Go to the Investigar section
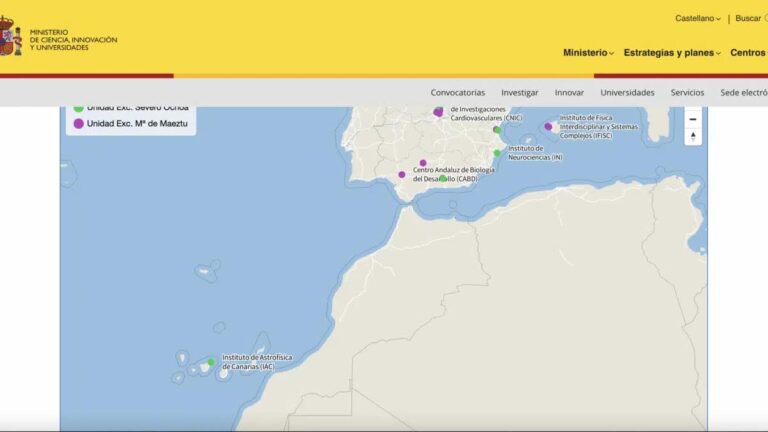Viewport: 768px width, 432px height. (520, 92)
